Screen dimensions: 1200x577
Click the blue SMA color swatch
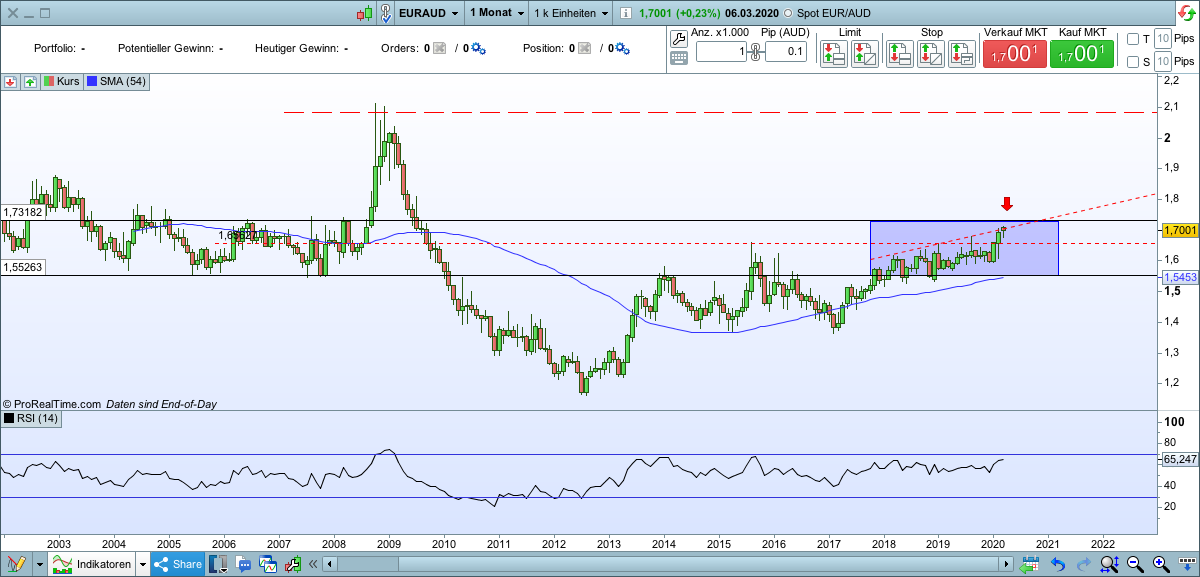click(x=91, y=81)
